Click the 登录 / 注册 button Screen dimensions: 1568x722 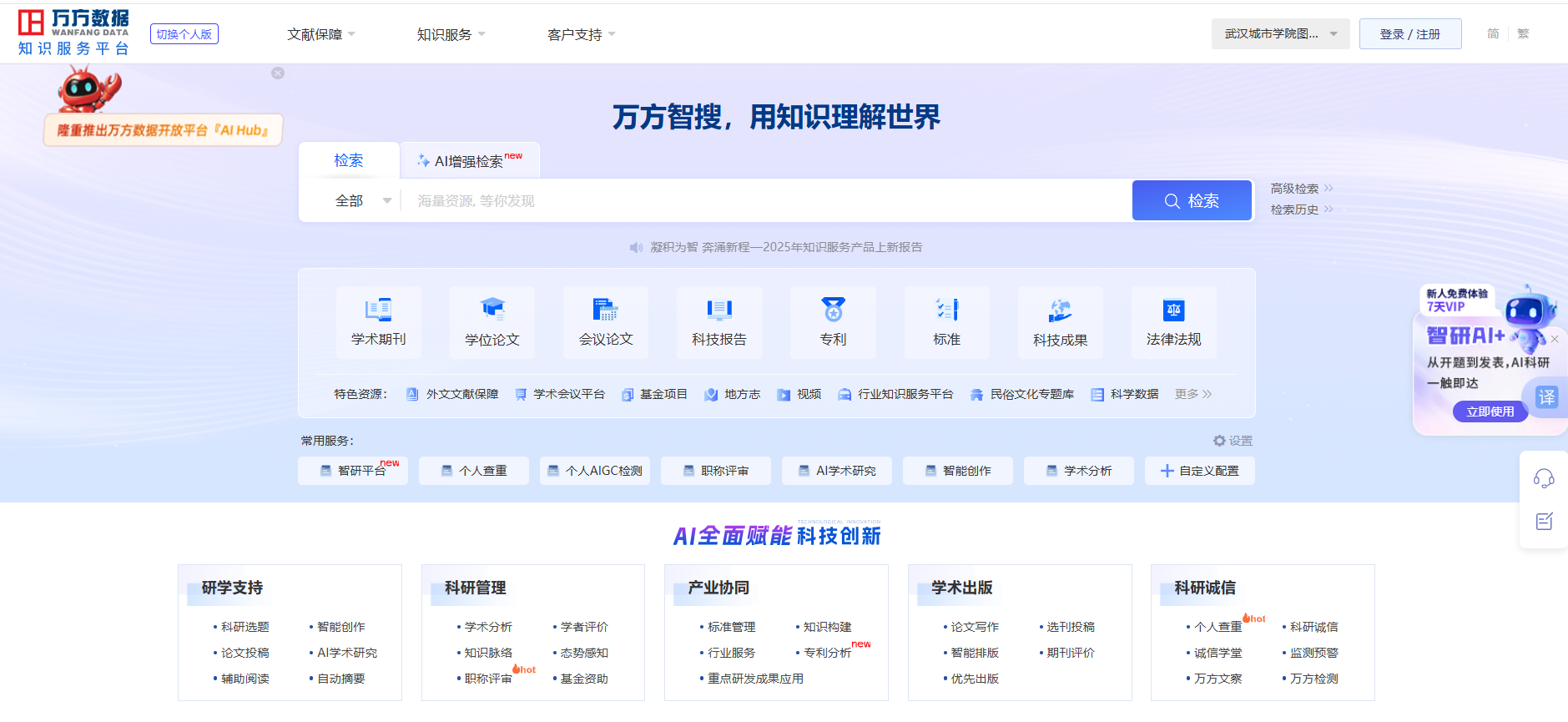(x=1410, y=34)
